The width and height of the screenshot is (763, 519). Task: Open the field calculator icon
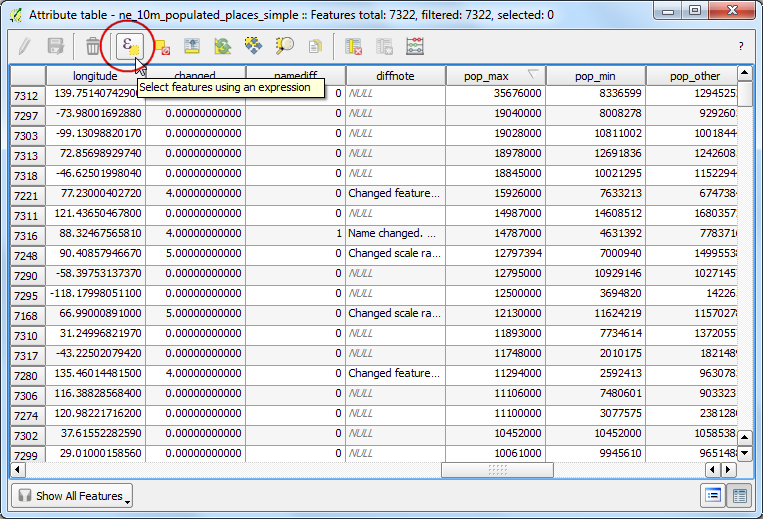(x=415, y=47)
